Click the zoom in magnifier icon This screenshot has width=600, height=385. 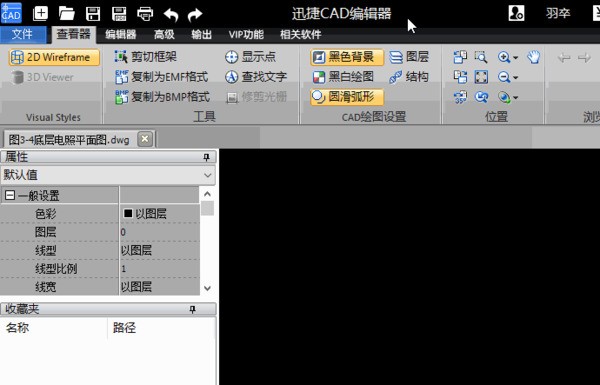pyautogui.click(x=504, y=57)
